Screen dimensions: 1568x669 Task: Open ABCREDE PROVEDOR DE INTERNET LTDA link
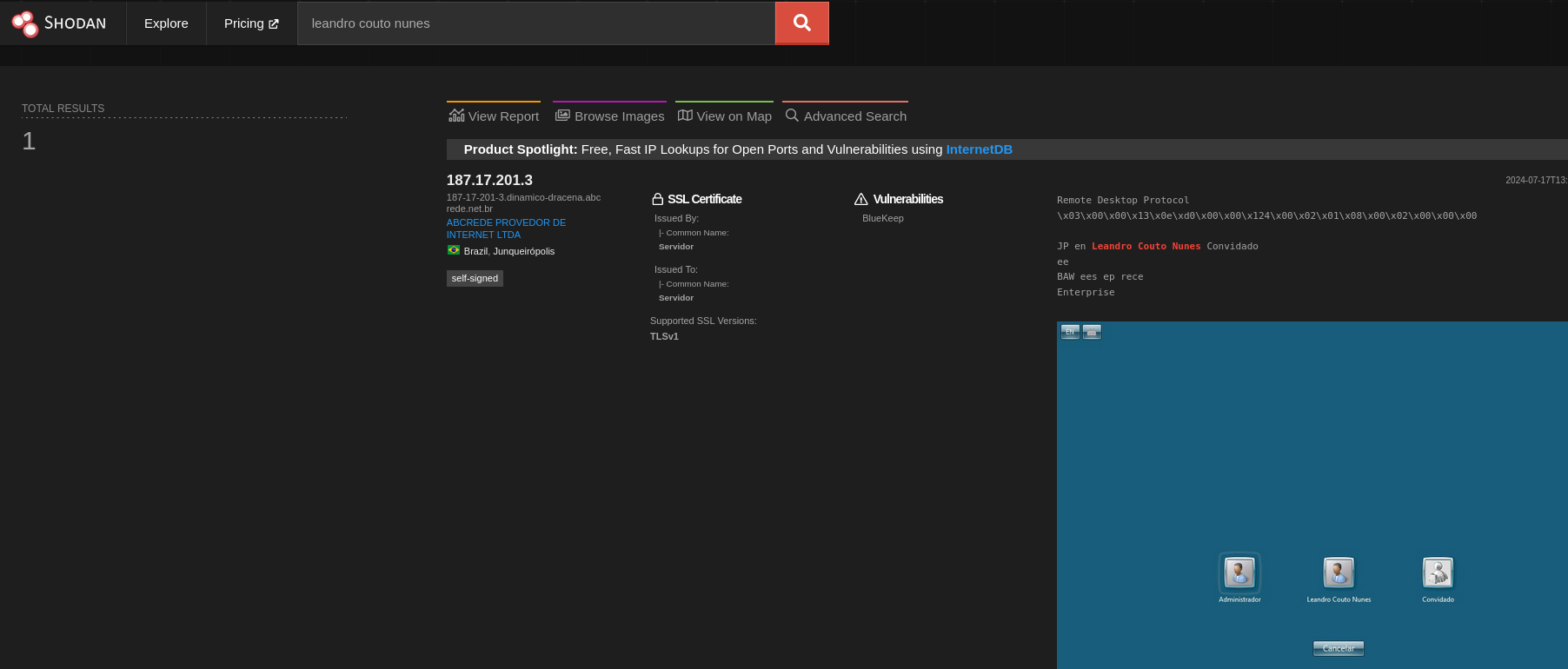[x=506, y=229]
